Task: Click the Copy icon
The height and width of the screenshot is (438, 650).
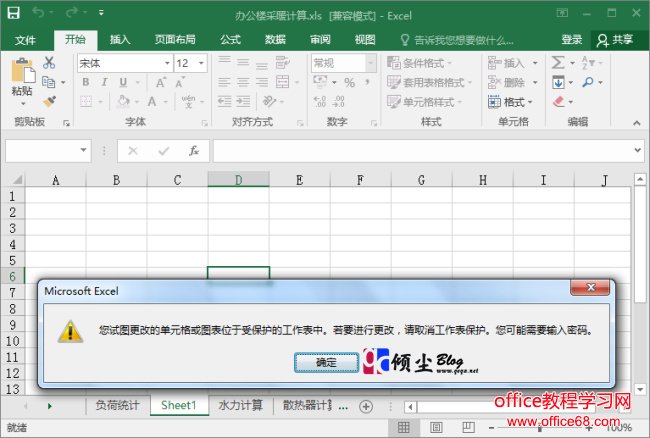Action: point(49,82)
